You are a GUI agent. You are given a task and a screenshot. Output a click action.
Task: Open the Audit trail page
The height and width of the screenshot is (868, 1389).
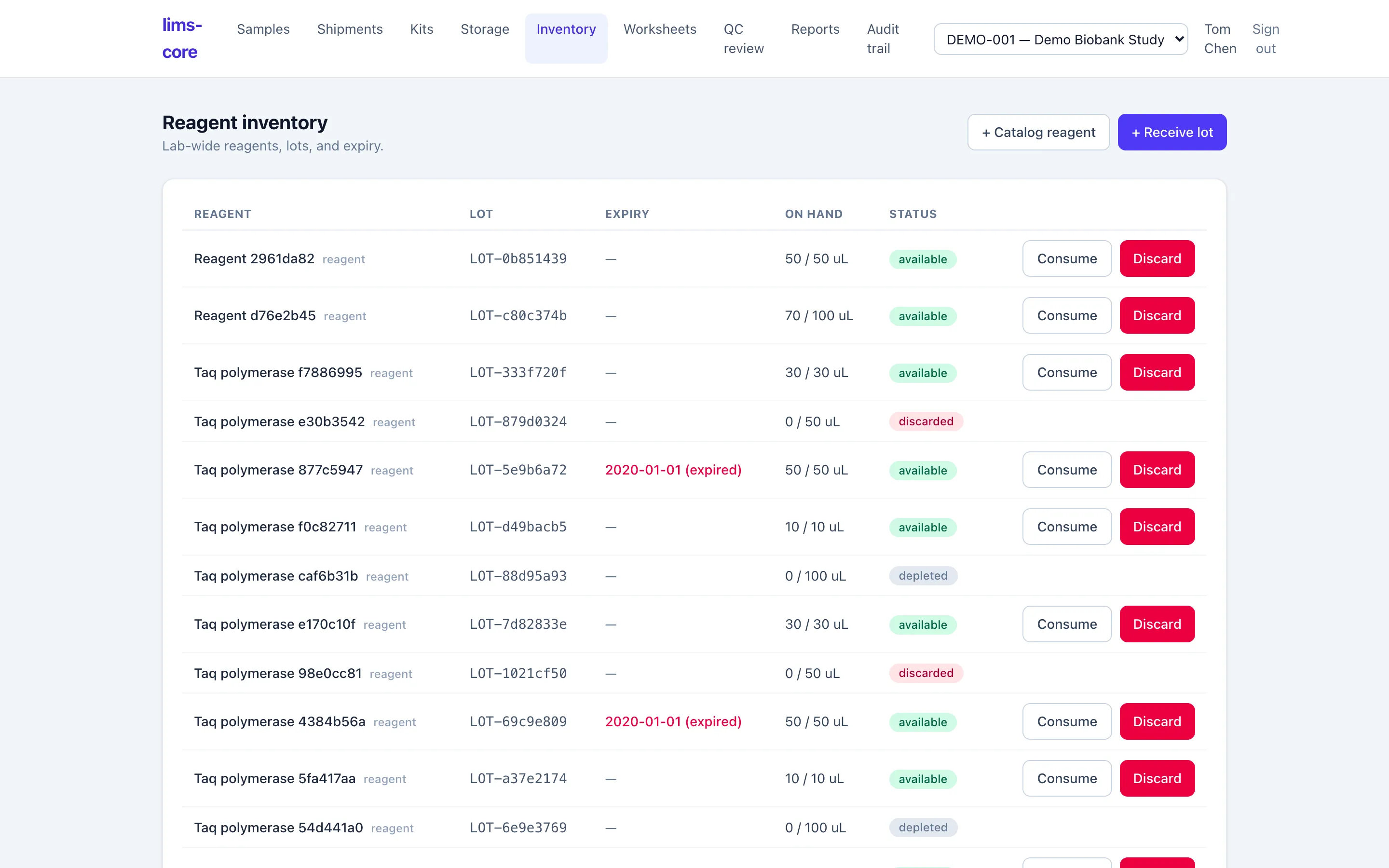click(883, 39)
